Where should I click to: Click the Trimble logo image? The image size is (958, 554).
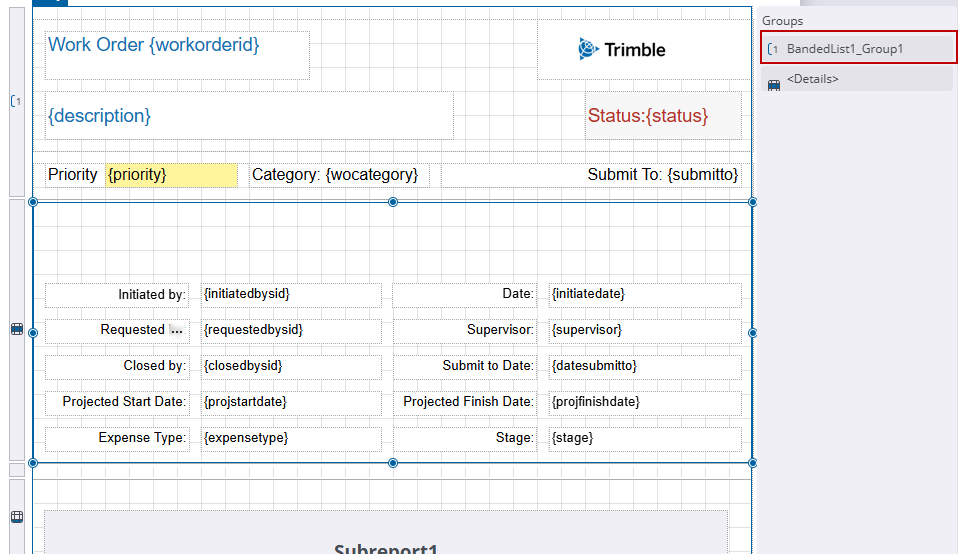621,49
